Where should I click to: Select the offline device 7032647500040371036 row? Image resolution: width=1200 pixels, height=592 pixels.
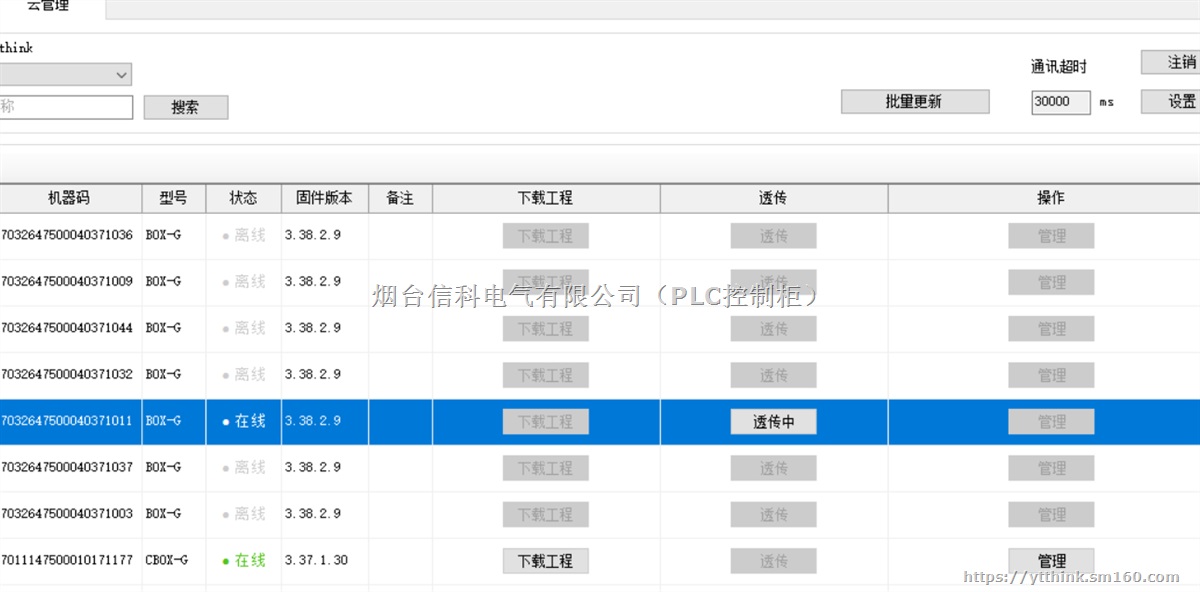(x=70, y=235)
